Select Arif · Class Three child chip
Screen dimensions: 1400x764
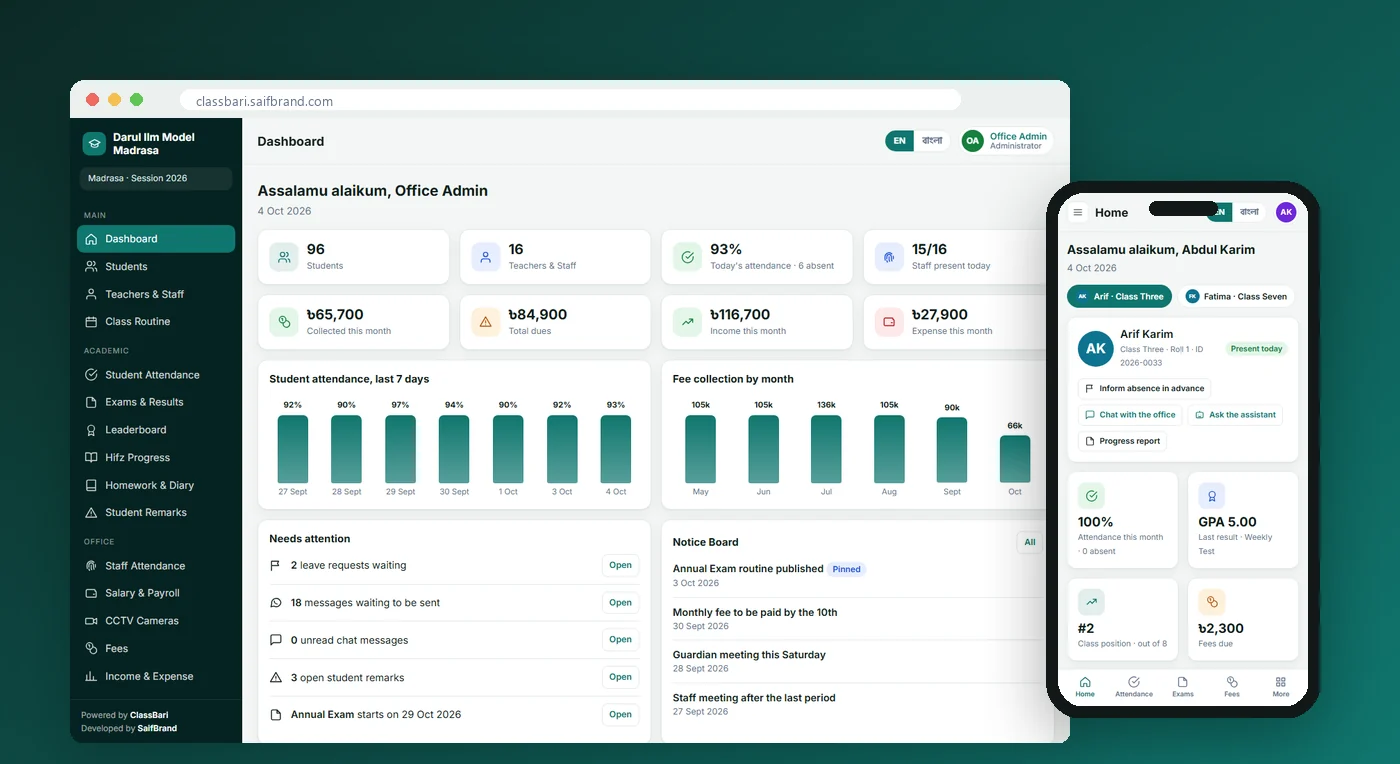tap(1120, 297)
